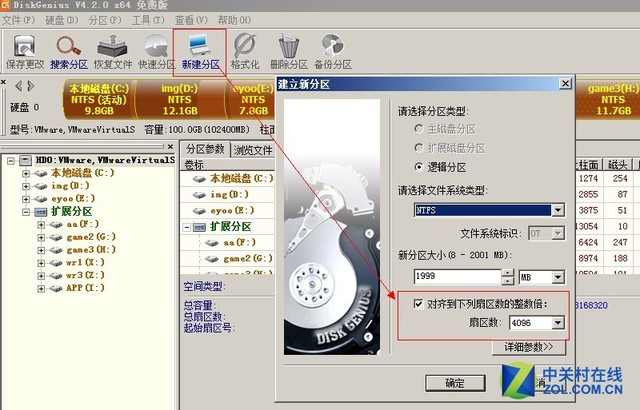
Task: Select eyoo (E:) row in partition list
Action: pyautogui.click(x=228, y=211)
